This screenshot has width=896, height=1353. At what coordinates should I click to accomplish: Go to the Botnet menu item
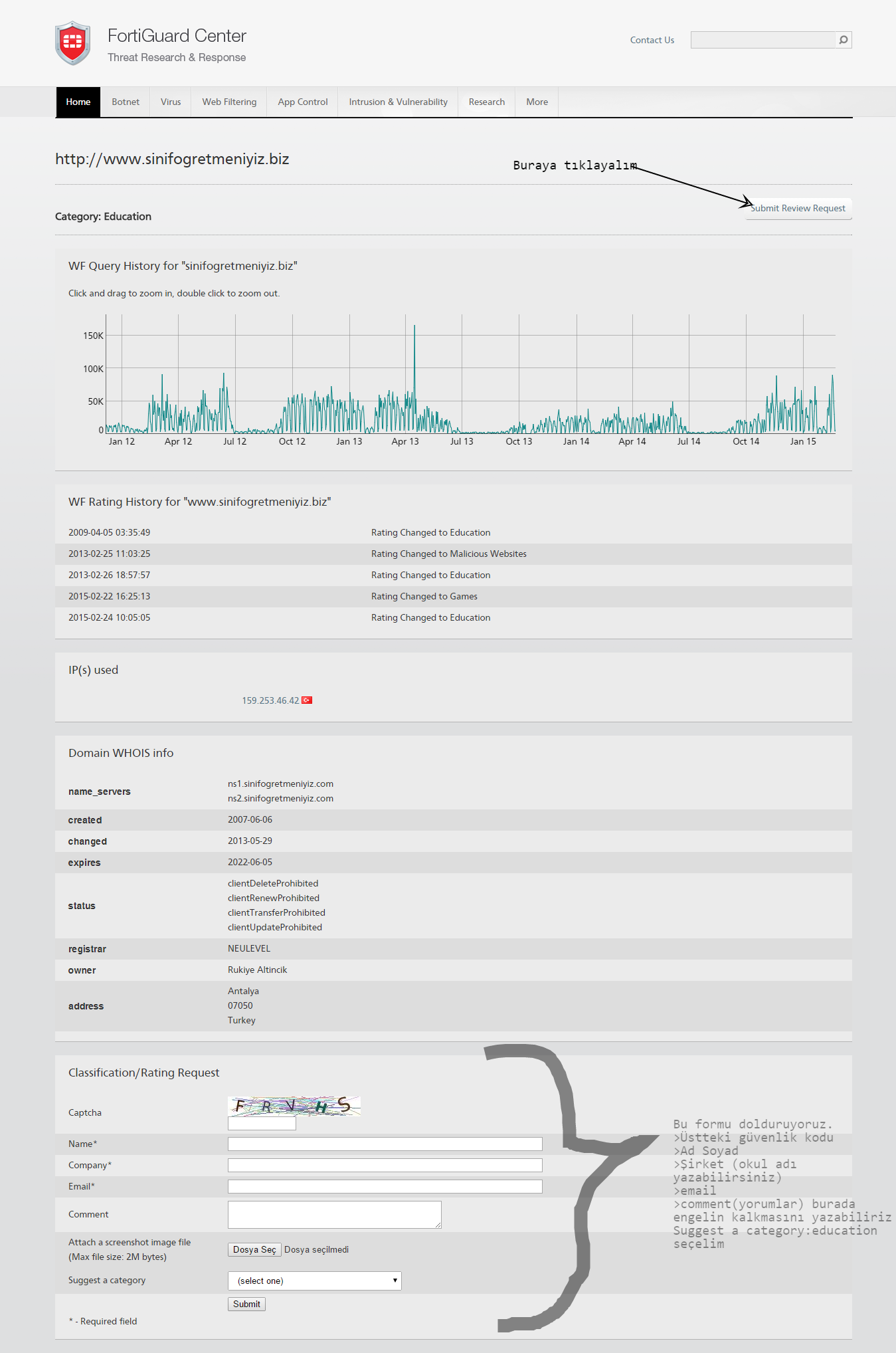click(126, 102)
